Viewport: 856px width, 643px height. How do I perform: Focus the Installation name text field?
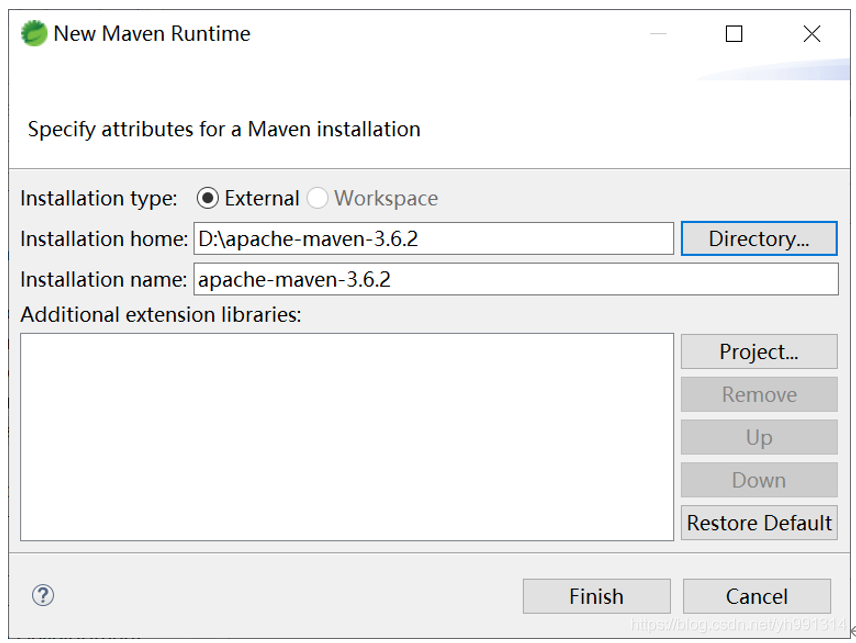515,280
